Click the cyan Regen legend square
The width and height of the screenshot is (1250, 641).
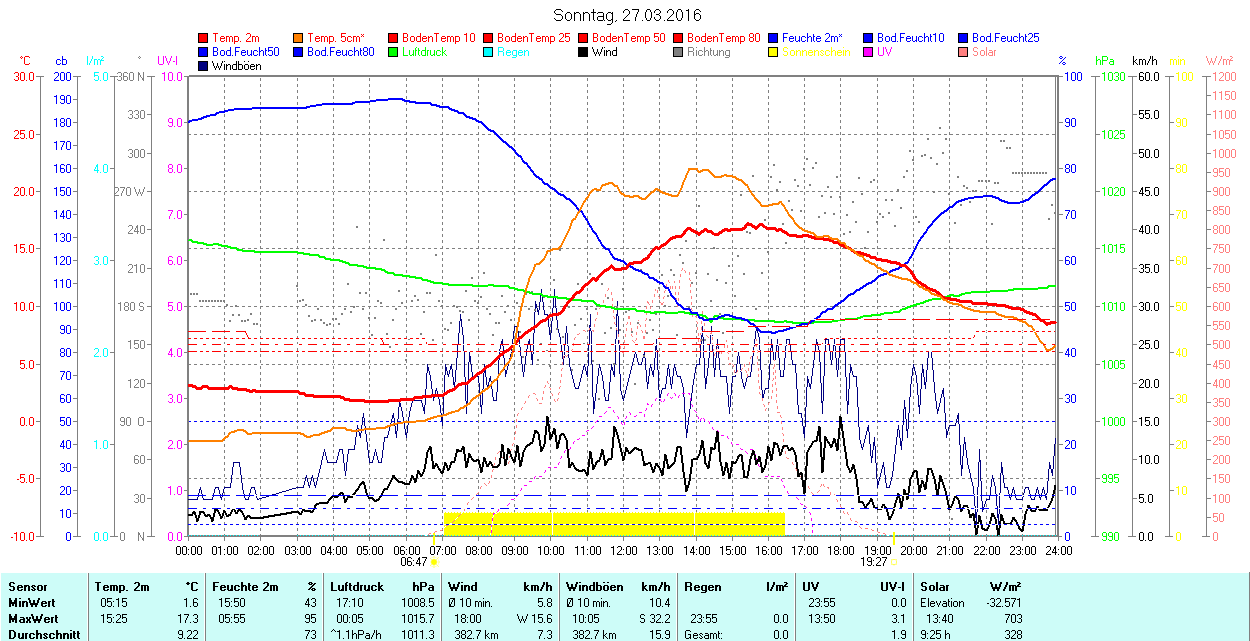click(x=489, y=52)
